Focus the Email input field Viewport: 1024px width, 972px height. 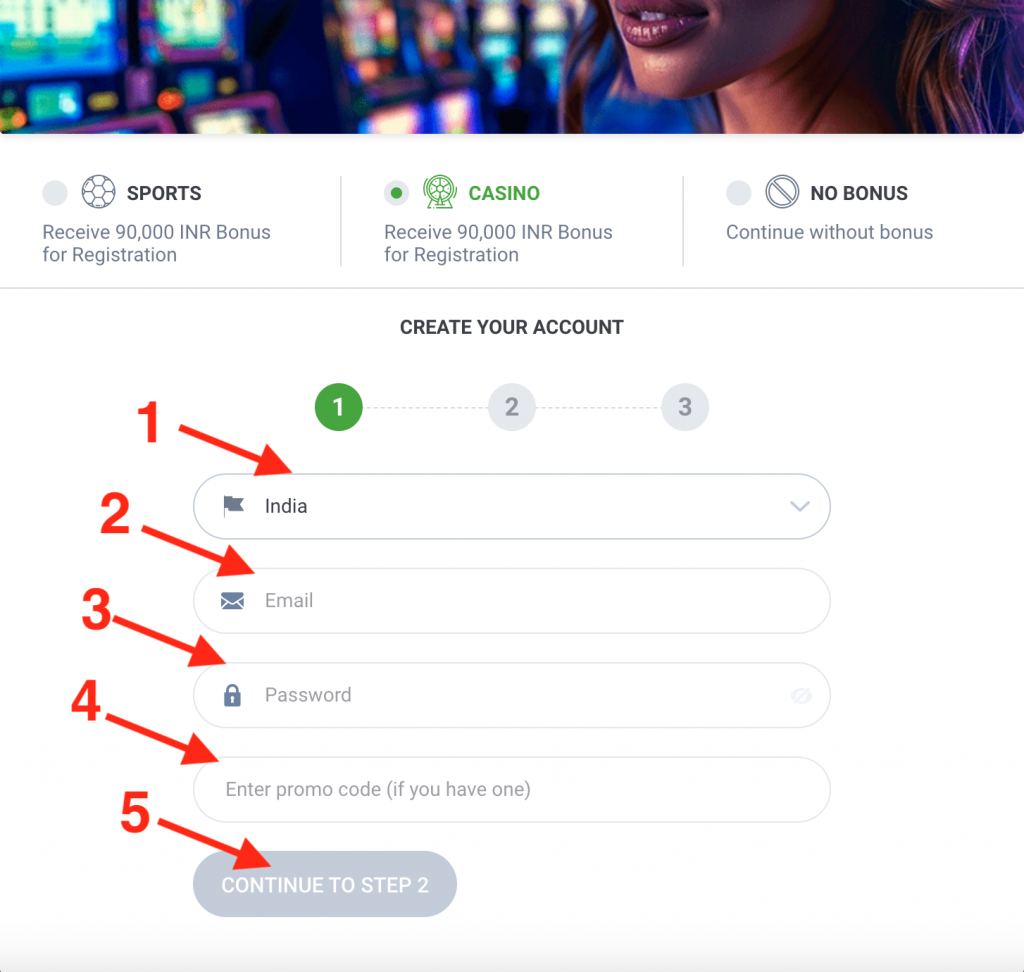(x=512, y=601)
